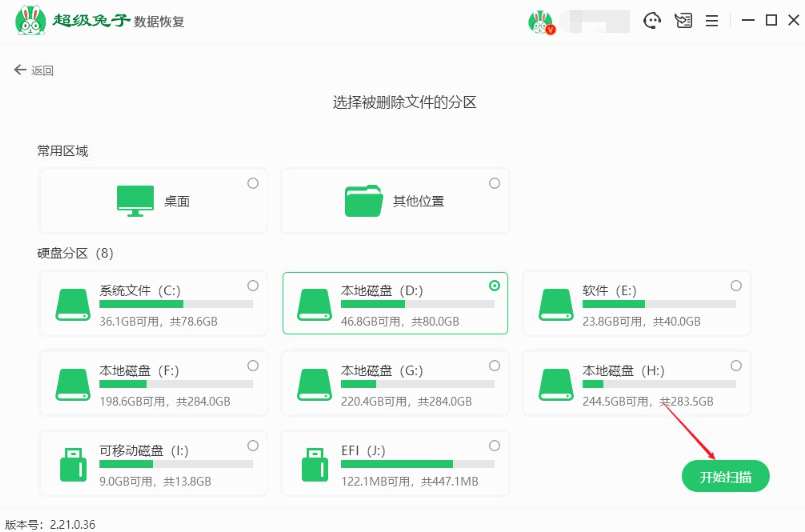Select the 本地磁盘 (F:) radio button
805x532 pixels.
(x=253, y=366)
